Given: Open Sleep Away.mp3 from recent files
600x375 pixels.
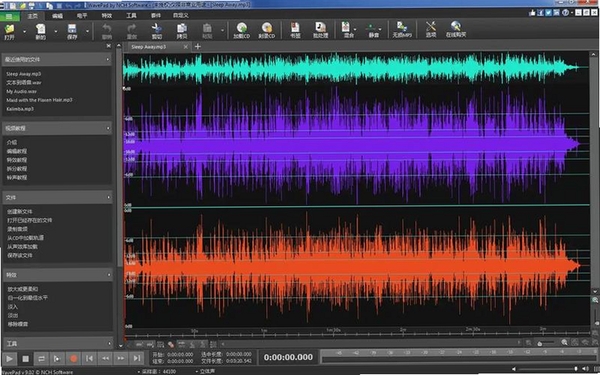Looking at the screenshot, I should [24, 74].
